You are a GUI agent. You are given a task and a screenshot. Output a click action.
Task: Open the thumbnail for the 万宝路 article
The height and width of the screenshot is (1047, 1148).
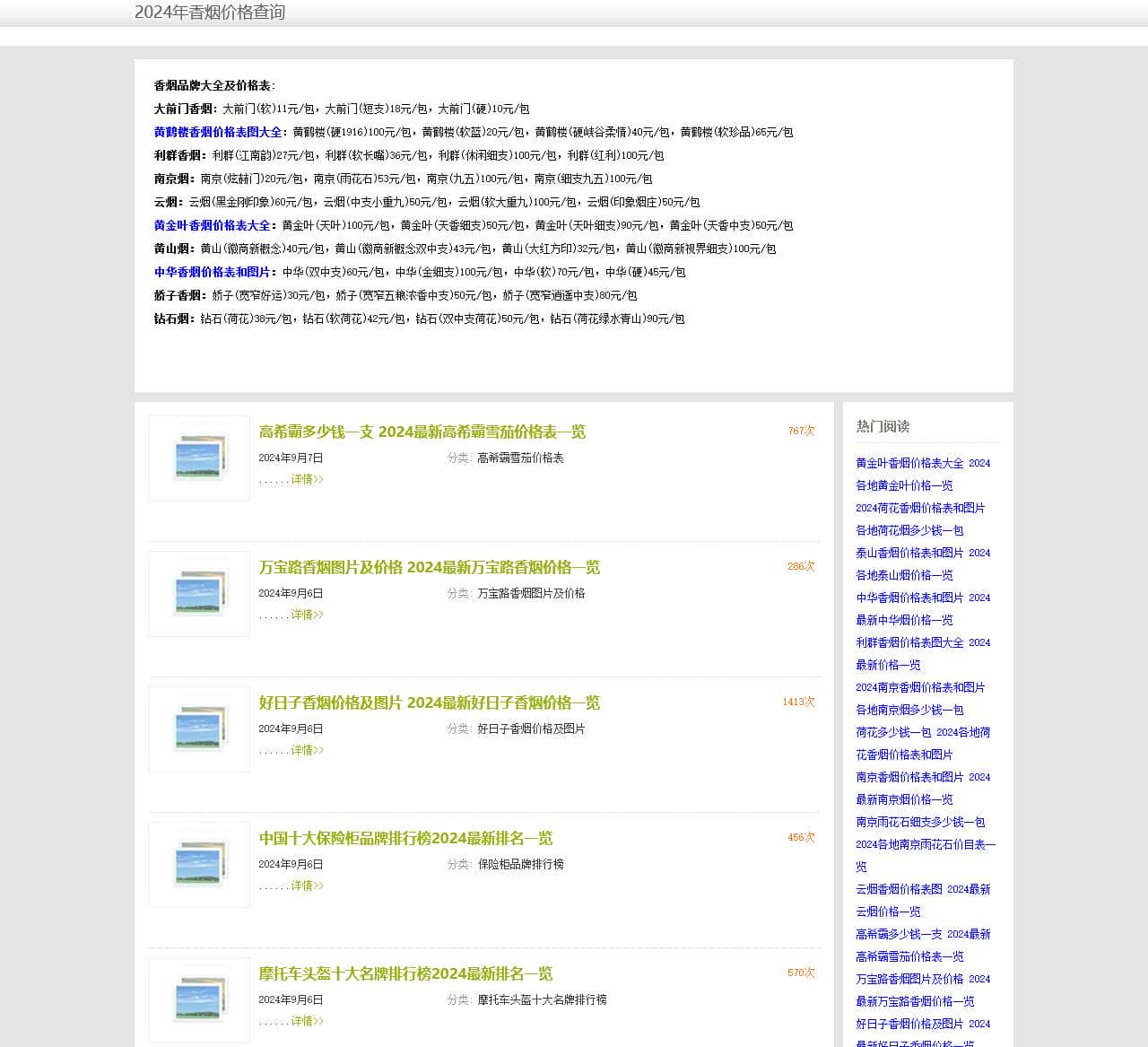[199, 594]
